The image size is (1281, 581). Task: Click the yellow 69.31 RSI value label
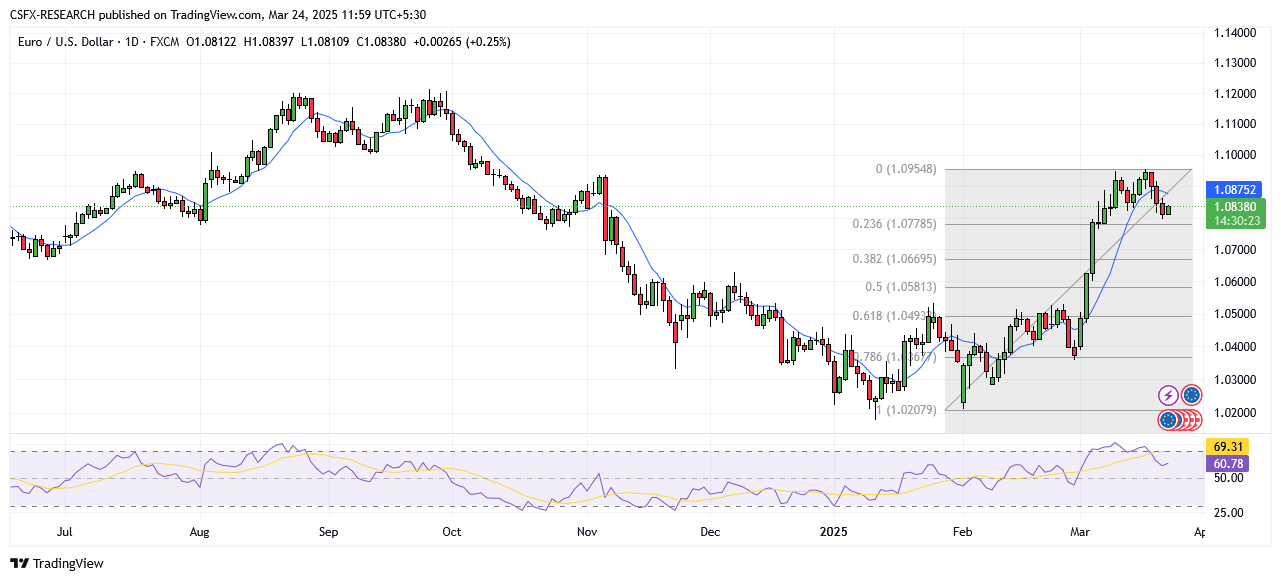pyautogui.click(x=1228, y=446)
